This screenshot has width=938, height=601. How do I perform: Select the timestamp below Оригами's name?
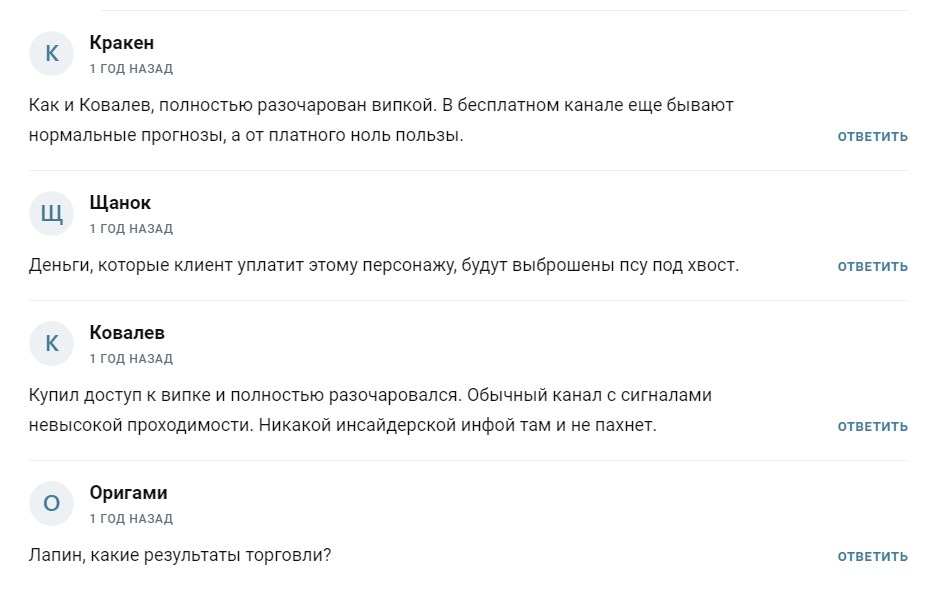pyautogui.click(x=131, y=519)
